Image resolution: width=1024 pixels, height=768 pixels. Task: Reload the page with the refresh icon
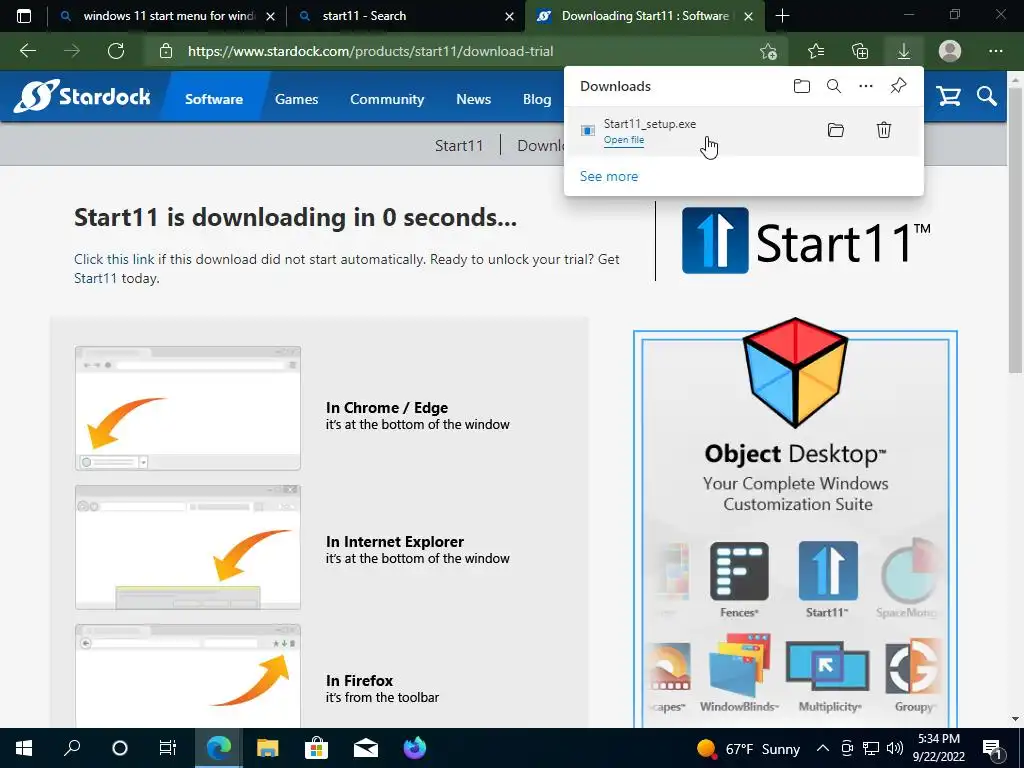pos(116,51)
